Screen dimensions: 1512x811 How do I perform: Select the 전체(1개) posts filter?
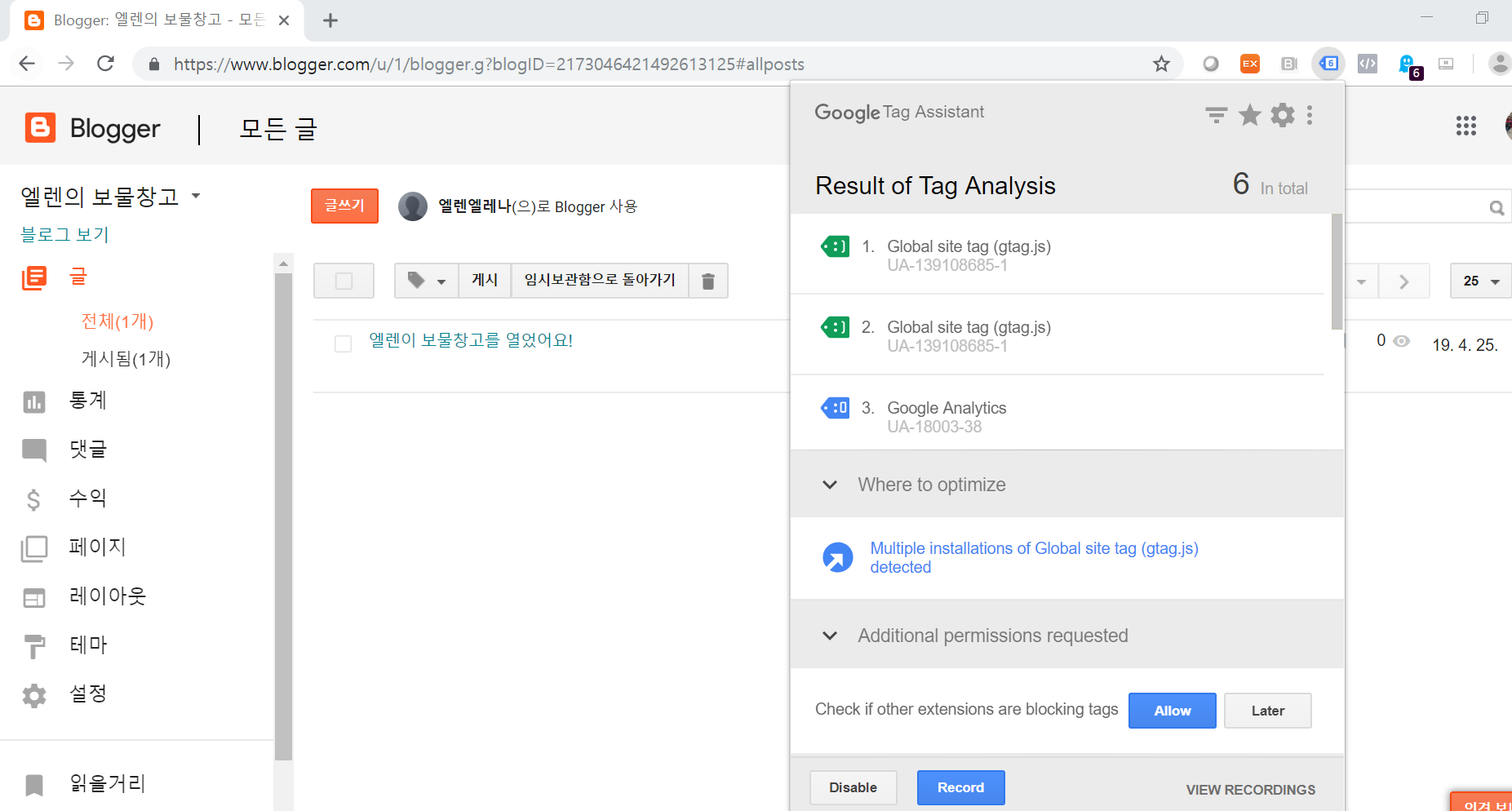coord(118,321)
